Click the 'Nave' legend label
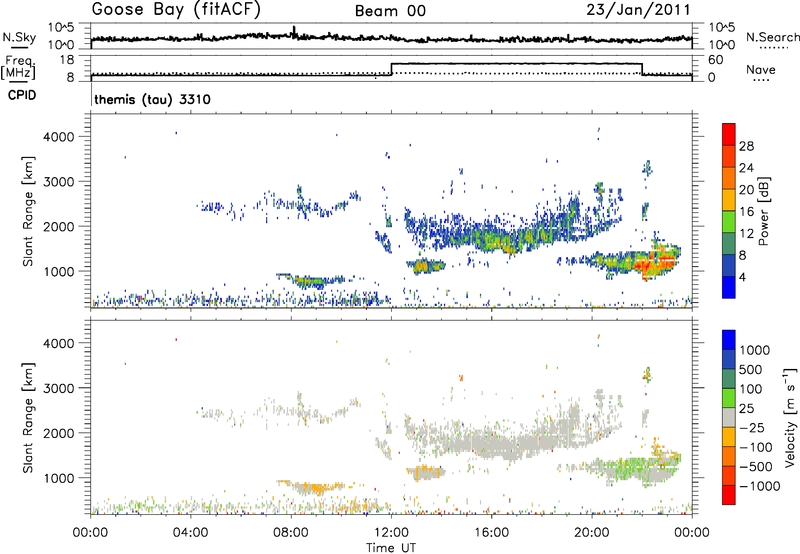Viewport: 800px width, 554px height. pos(761,69)
